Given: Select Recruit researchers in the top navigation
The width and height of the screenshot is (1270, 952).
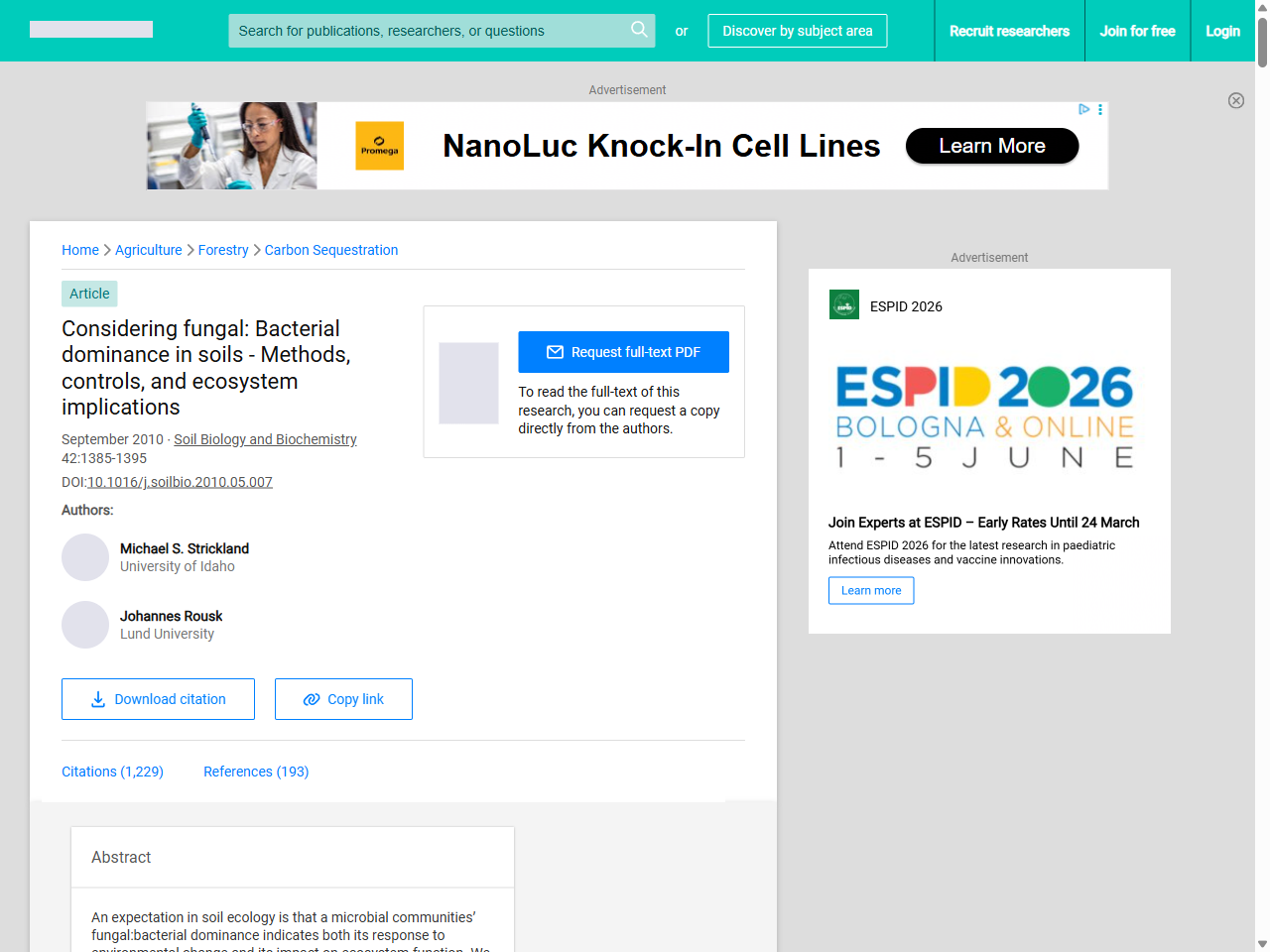Looking at the screenshot, I should [x=1009, y=31].
